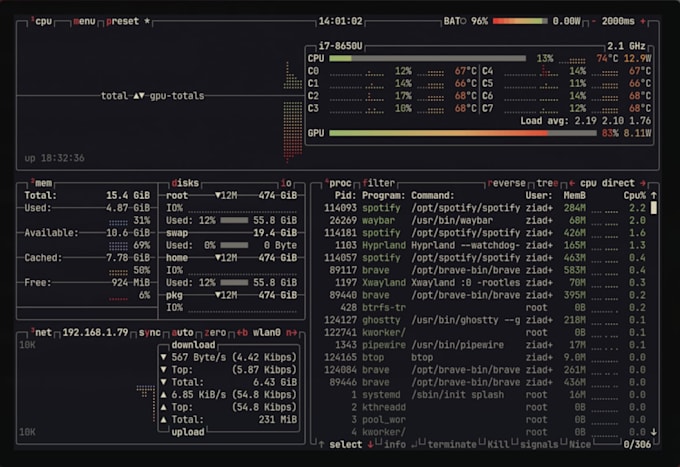This screenshot has height=467, width=680.
Task: Toggle process tree view
Action: (x=548, y=183)
